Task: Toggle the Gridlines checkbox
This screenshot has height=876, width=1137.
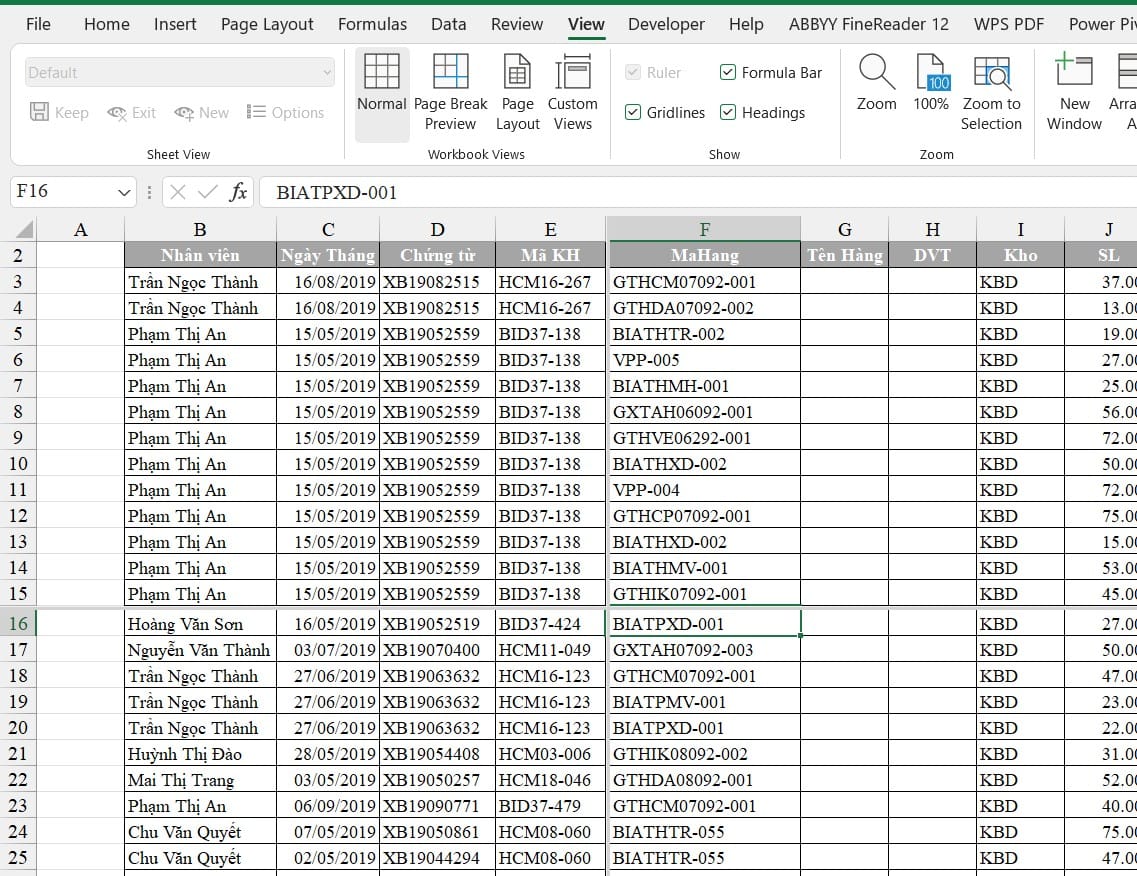Action: click(633, 113)
